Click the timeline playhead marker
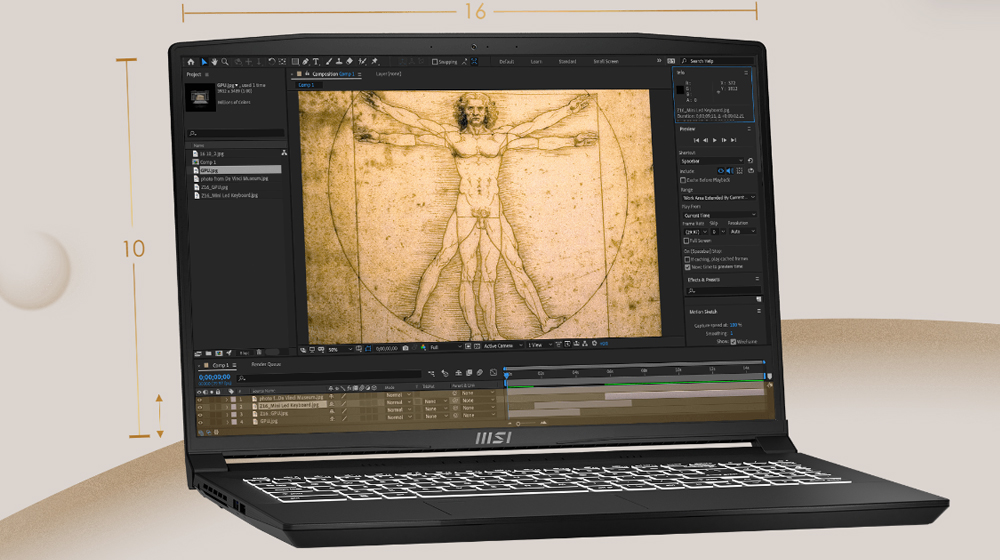 [506, 375]
